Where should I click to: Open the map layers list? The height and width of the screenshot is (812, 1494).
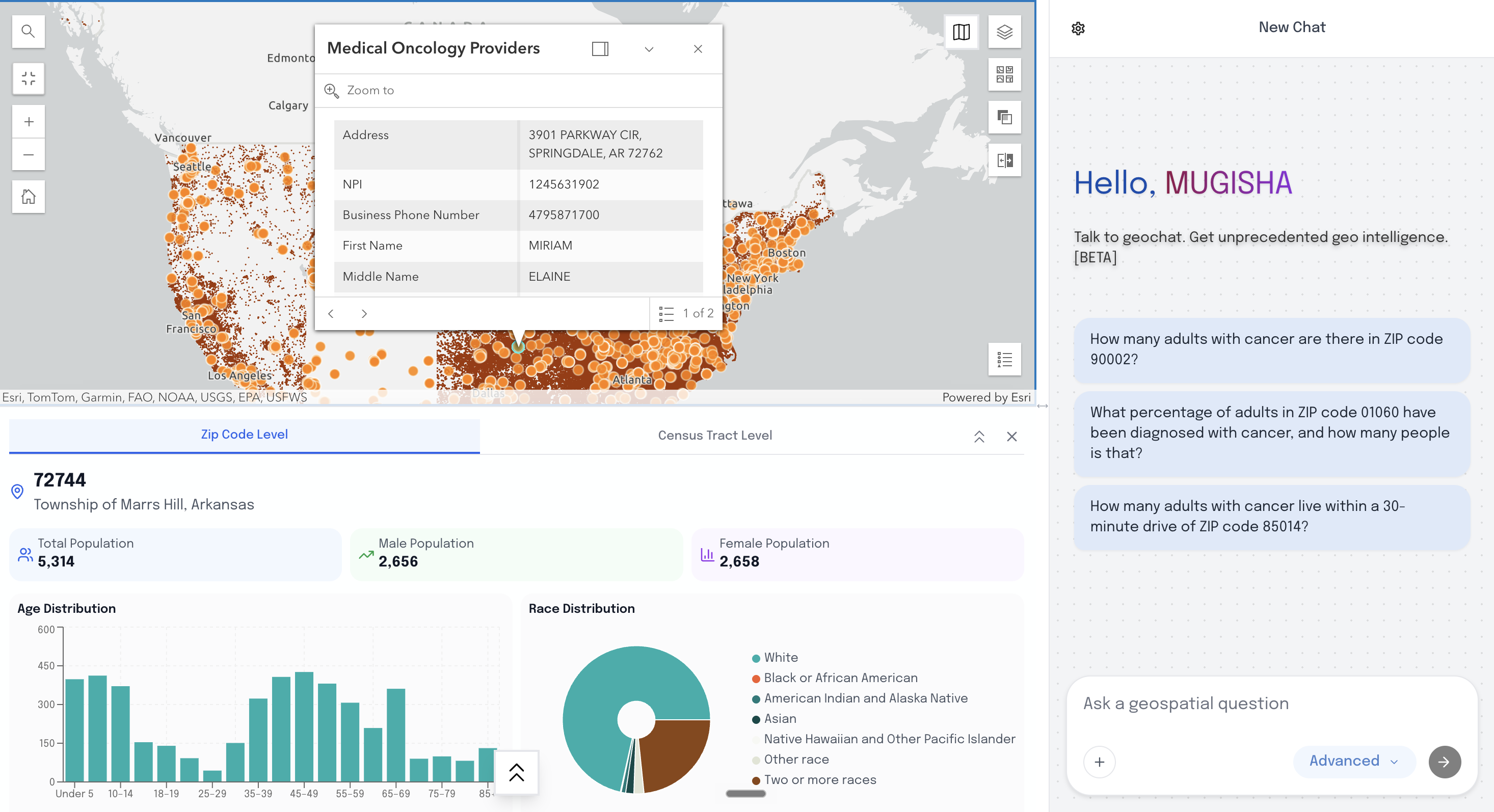pos(1004,32)
